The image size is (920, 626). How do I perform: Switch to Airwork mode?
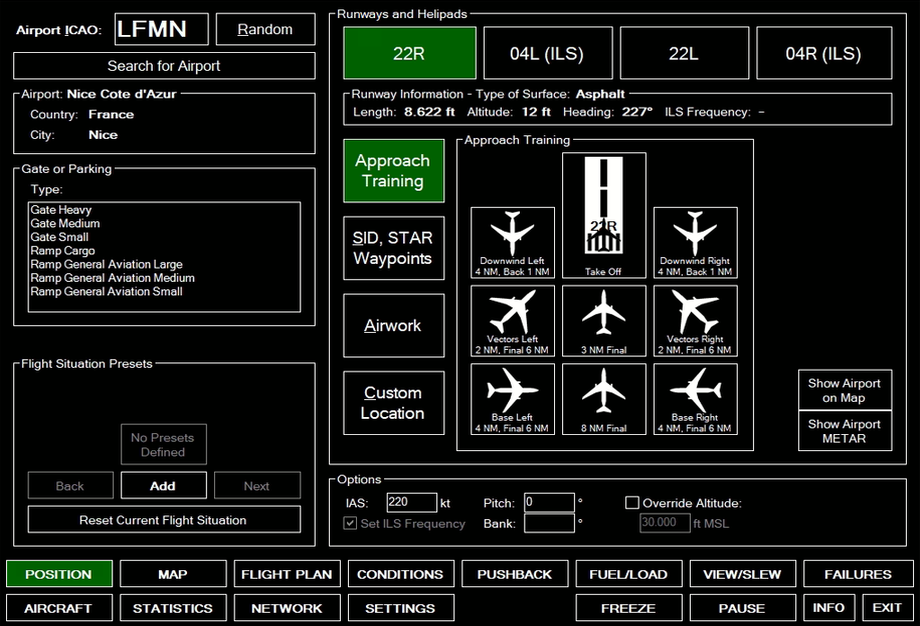pos(393,326)
